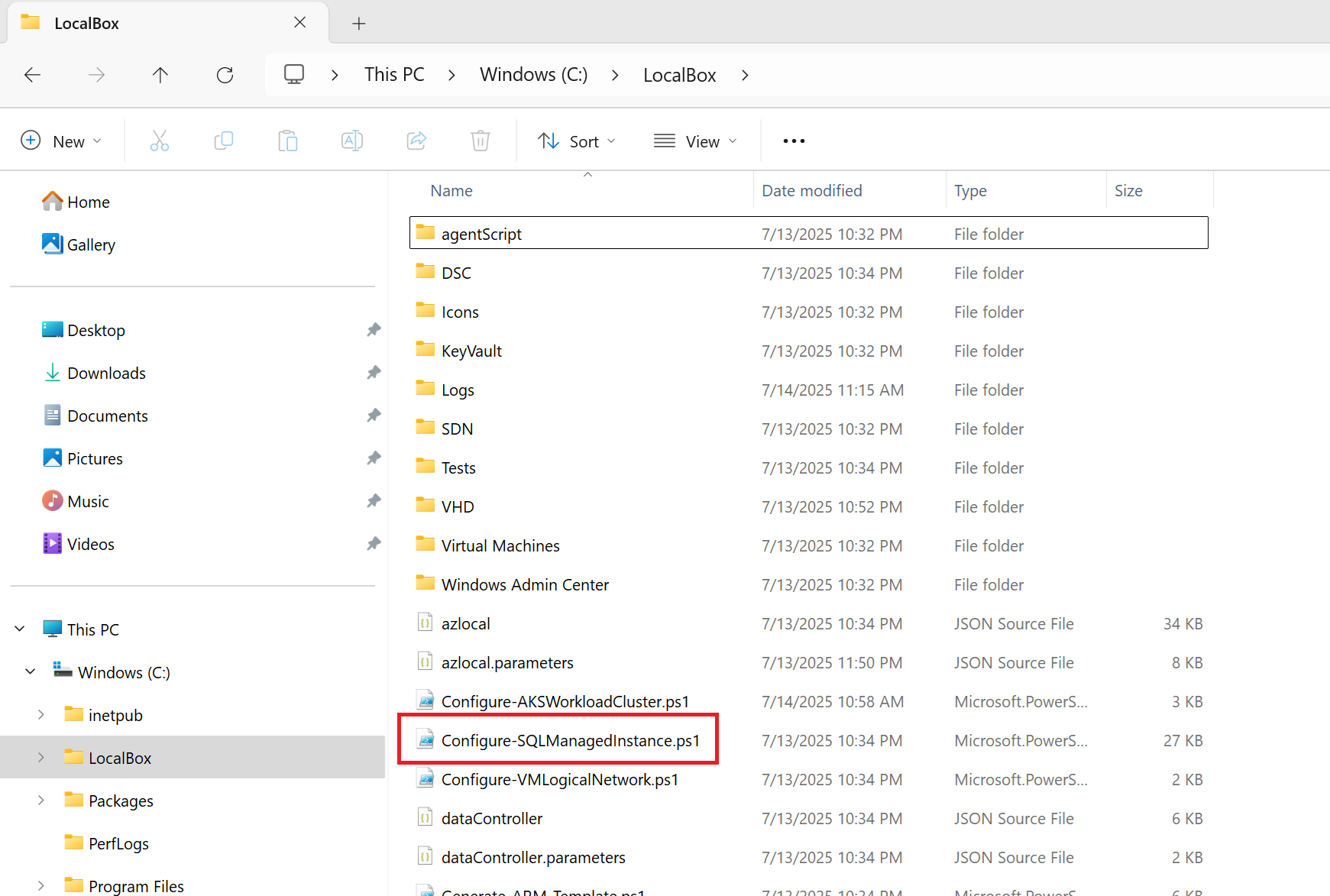Click the Cut scissors icon
1330x896 pixels.
pyautogui.click(x=159, y=141)
